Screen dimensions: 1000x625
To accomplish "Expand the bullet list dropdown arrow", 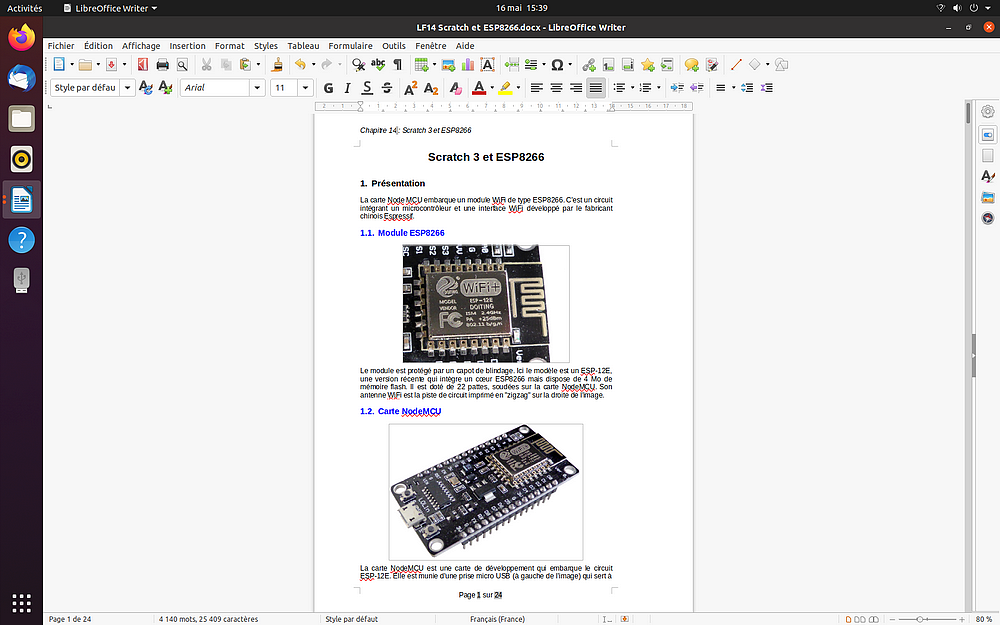I will [x=632, y=87].
